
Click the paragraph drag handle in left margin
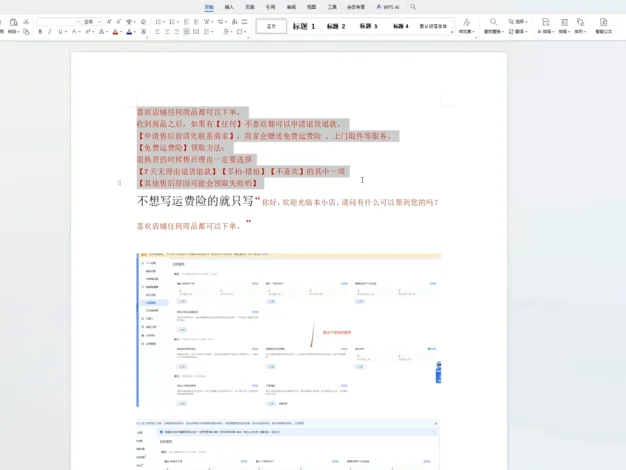tap(119, 183)
